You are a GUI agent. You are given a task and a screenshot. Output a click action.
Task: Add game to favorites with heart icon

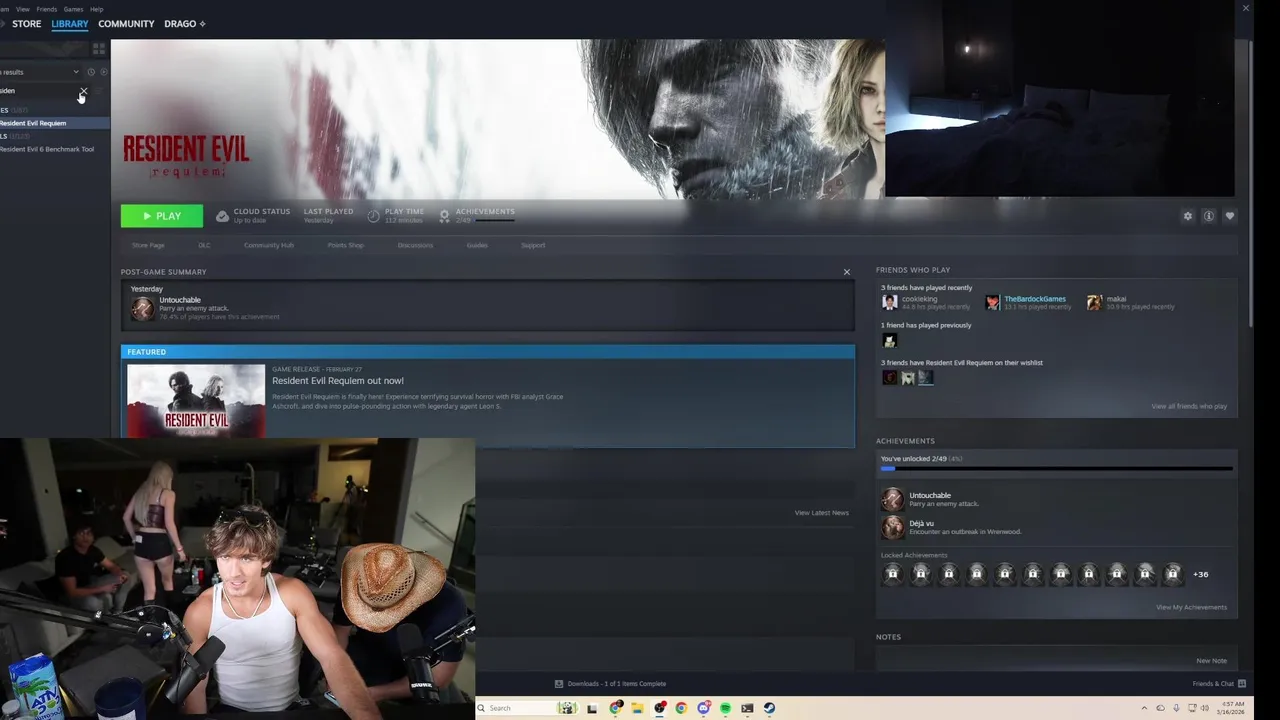pos(1230,216)
